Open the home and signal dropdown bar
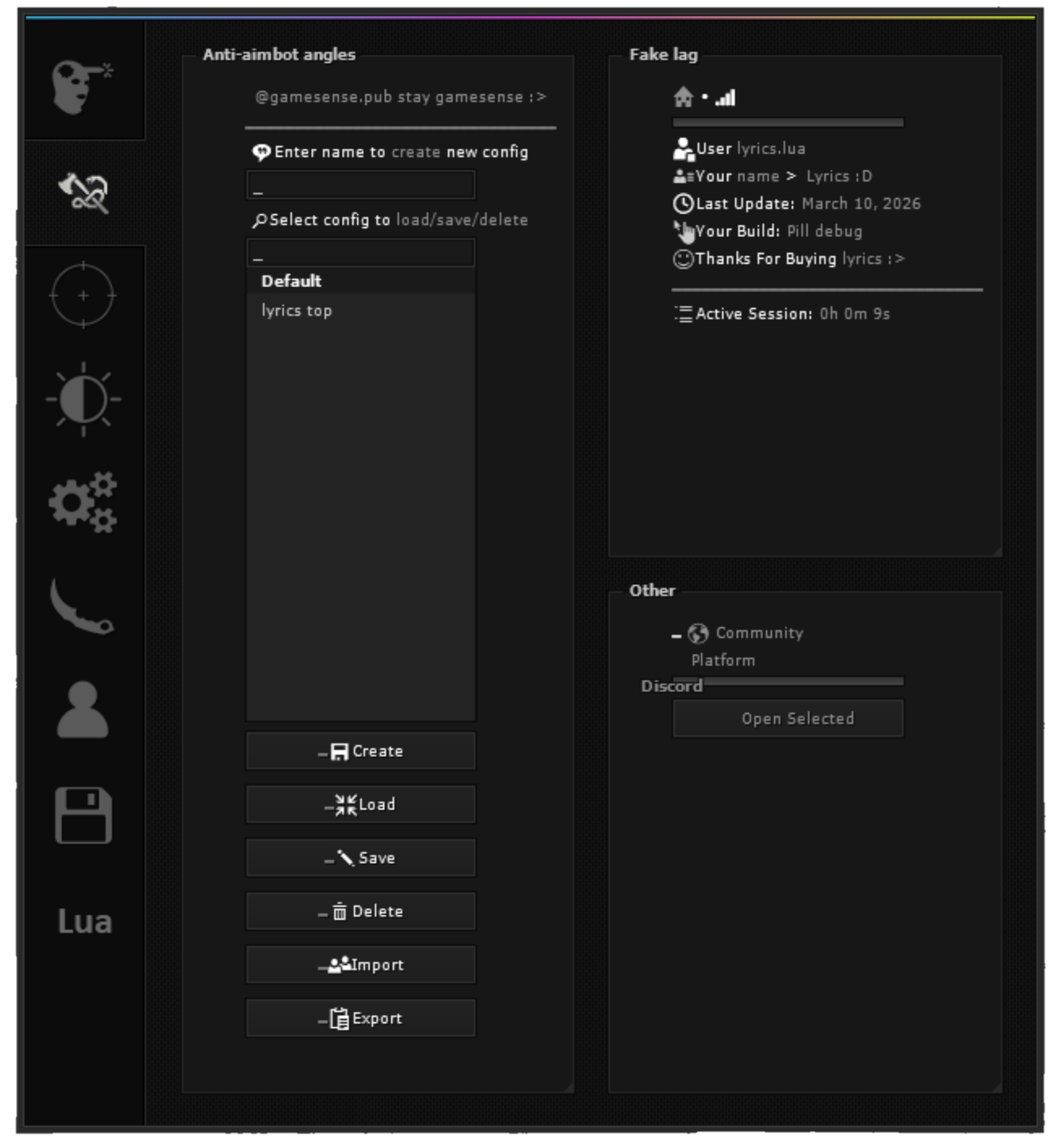This screenshot has height=1145, width=1064. click(x=788, y=122)
